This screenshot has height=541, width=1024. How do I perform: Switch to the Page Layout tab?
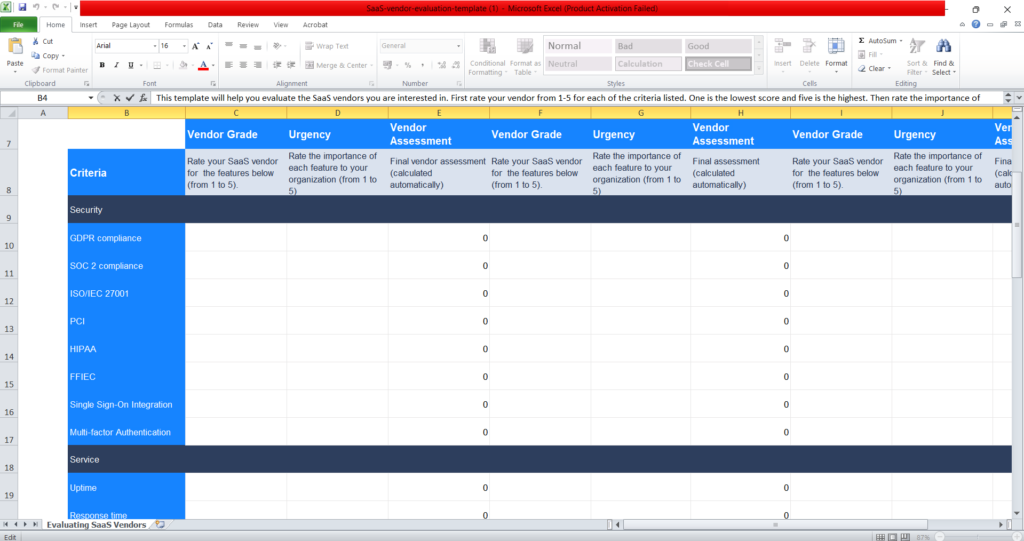[x=131, y=25]
